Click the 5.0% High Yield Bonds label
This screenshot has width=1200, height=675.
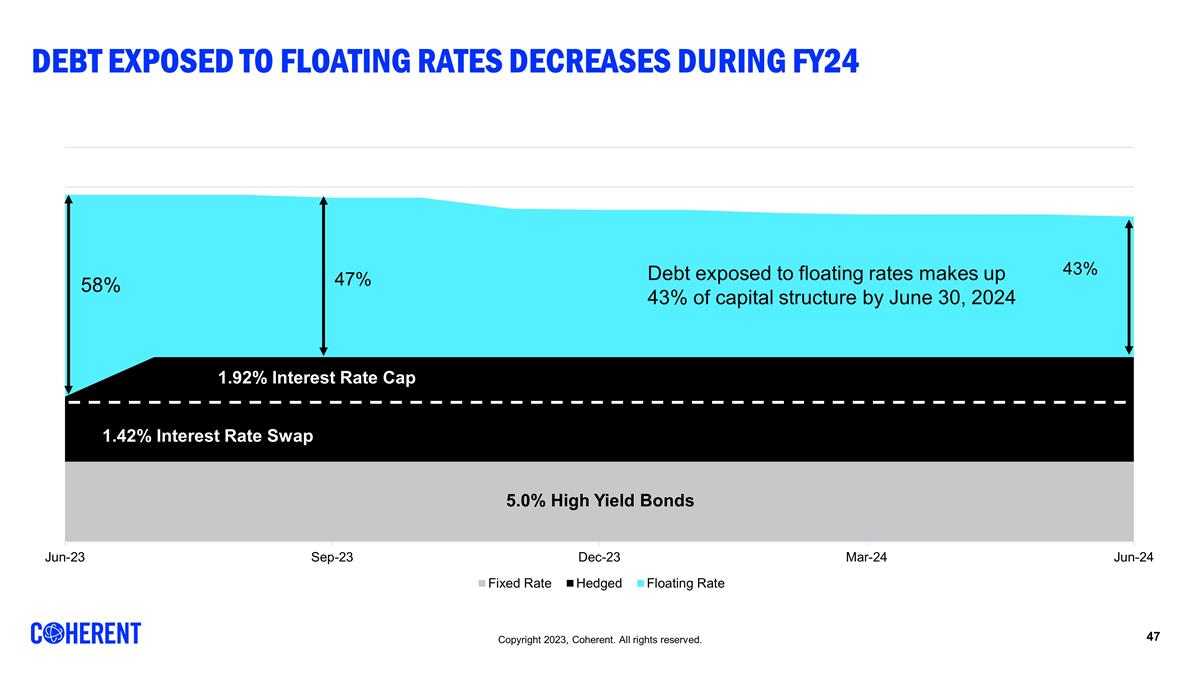pyautogui.click(x=600, y=501)
